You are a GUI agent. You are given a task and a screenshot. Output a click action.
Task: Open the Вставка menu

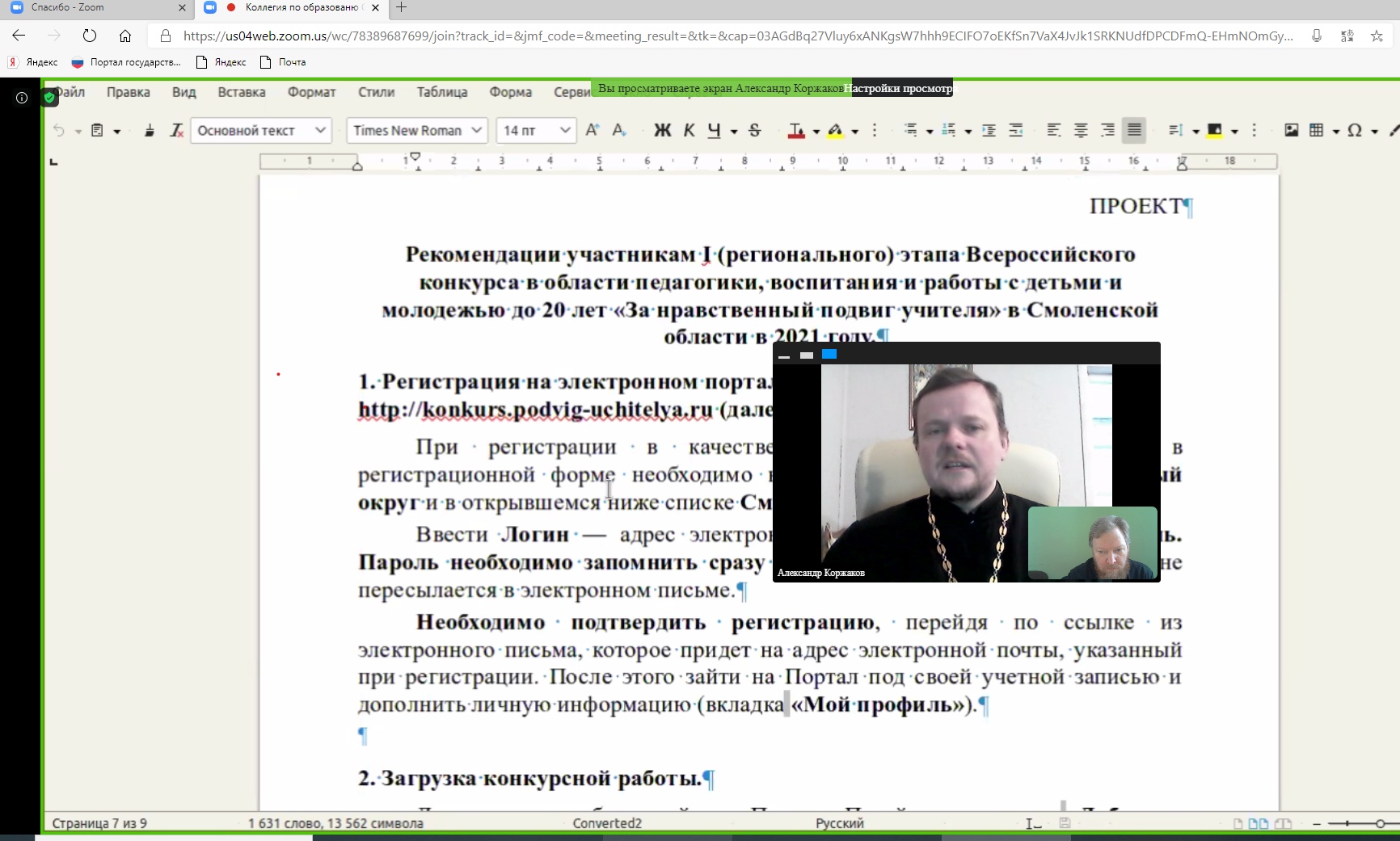pyautogui.click(x=241, y=92)
